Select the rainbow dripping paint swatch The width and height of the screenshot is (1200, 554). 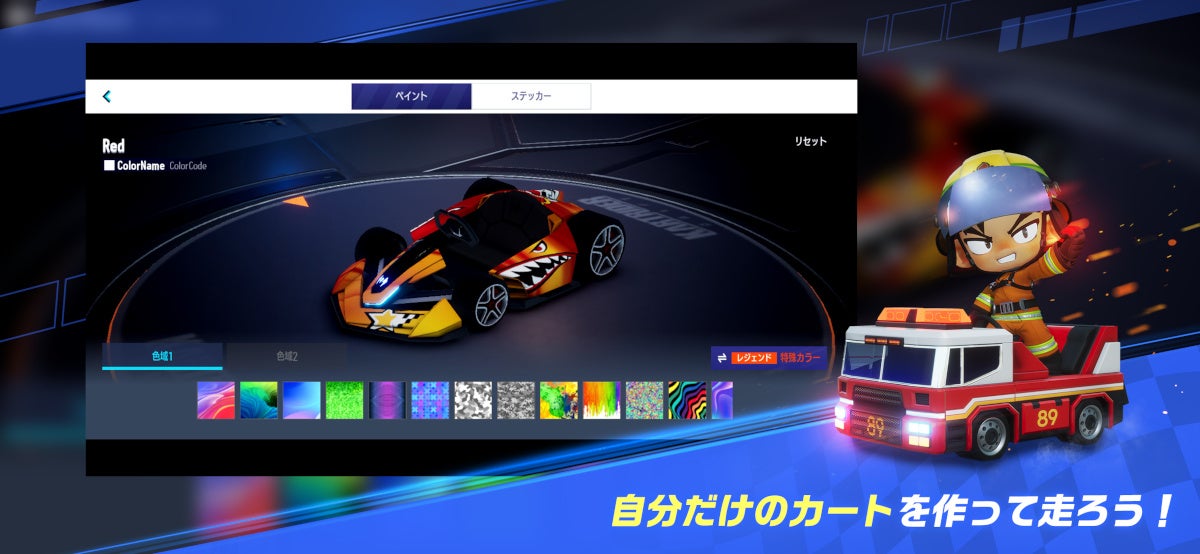click(x=603, y=400)
